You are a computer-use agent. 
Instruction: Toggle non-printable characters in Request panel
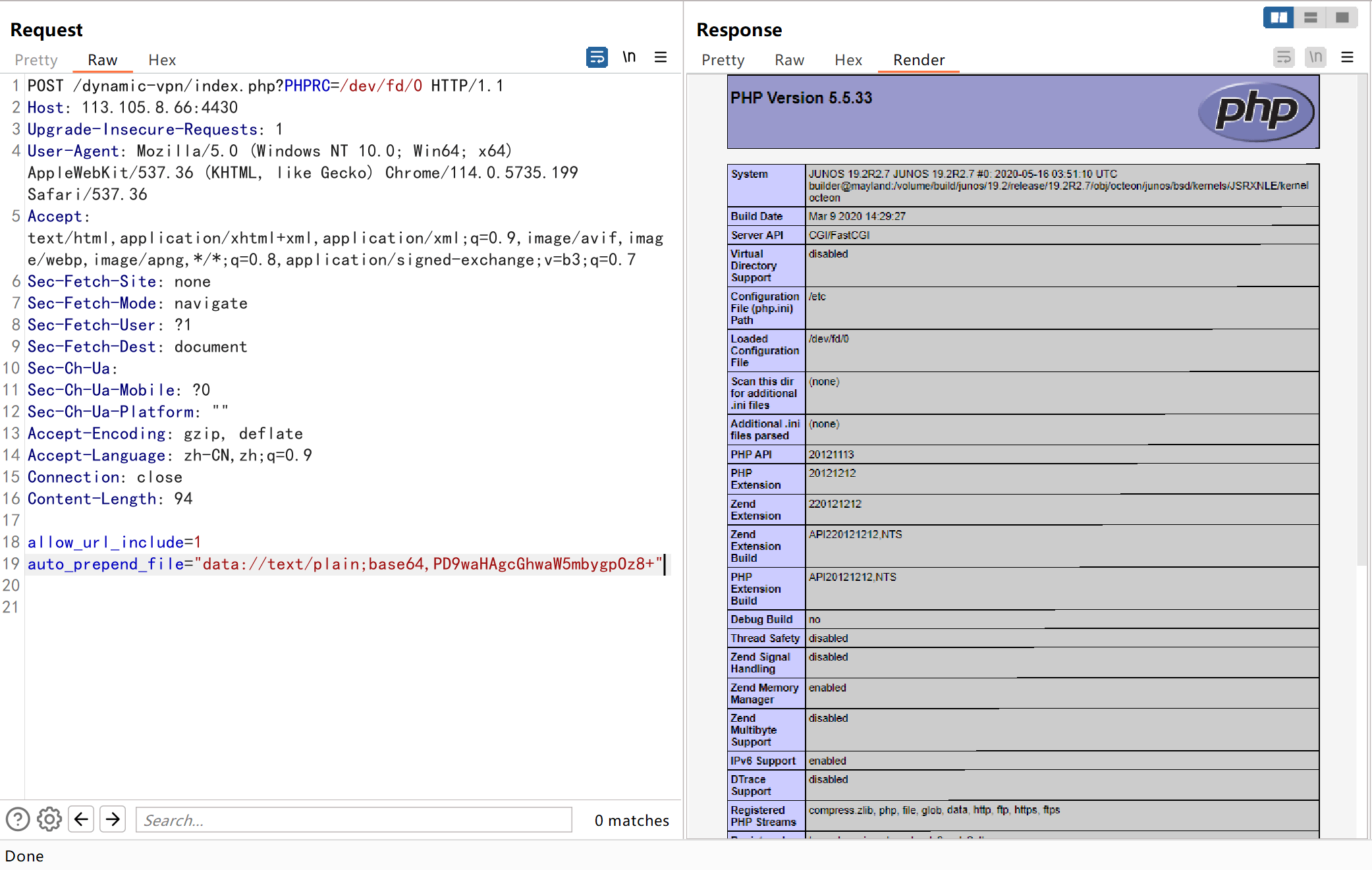pos(629,58)
